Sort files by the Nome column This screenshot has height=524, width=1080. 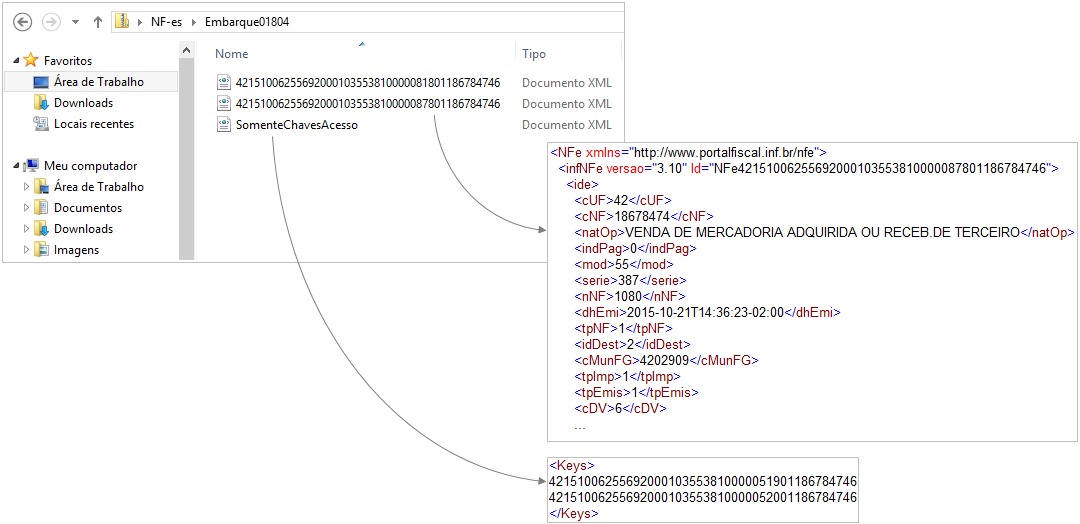[231, 54]
